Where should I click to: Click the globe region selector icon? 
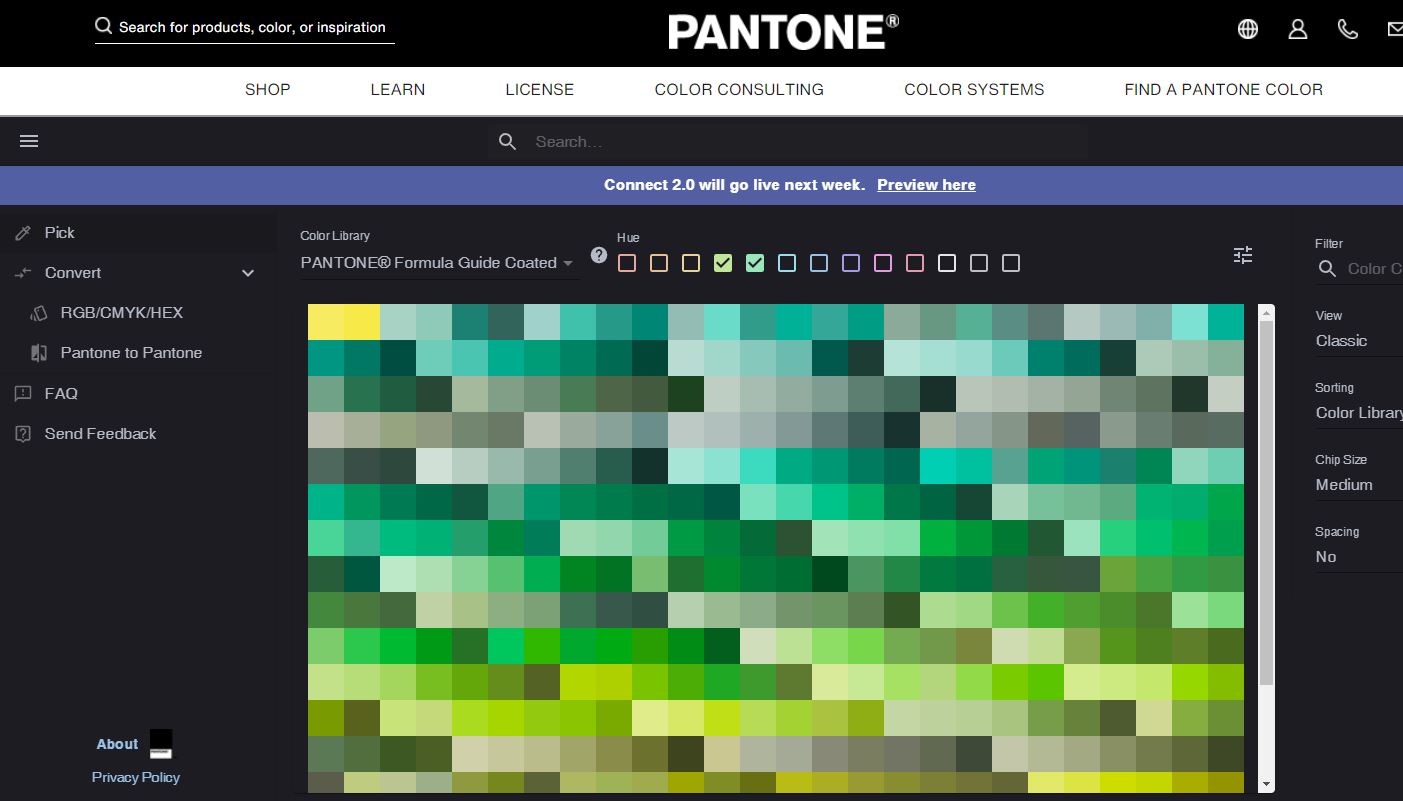(1248, 30)
